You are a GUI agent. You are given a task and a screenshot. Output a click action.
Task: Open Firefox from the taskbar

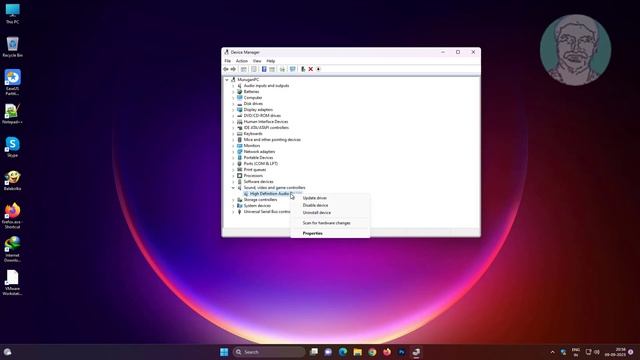(x=387, y=352)
